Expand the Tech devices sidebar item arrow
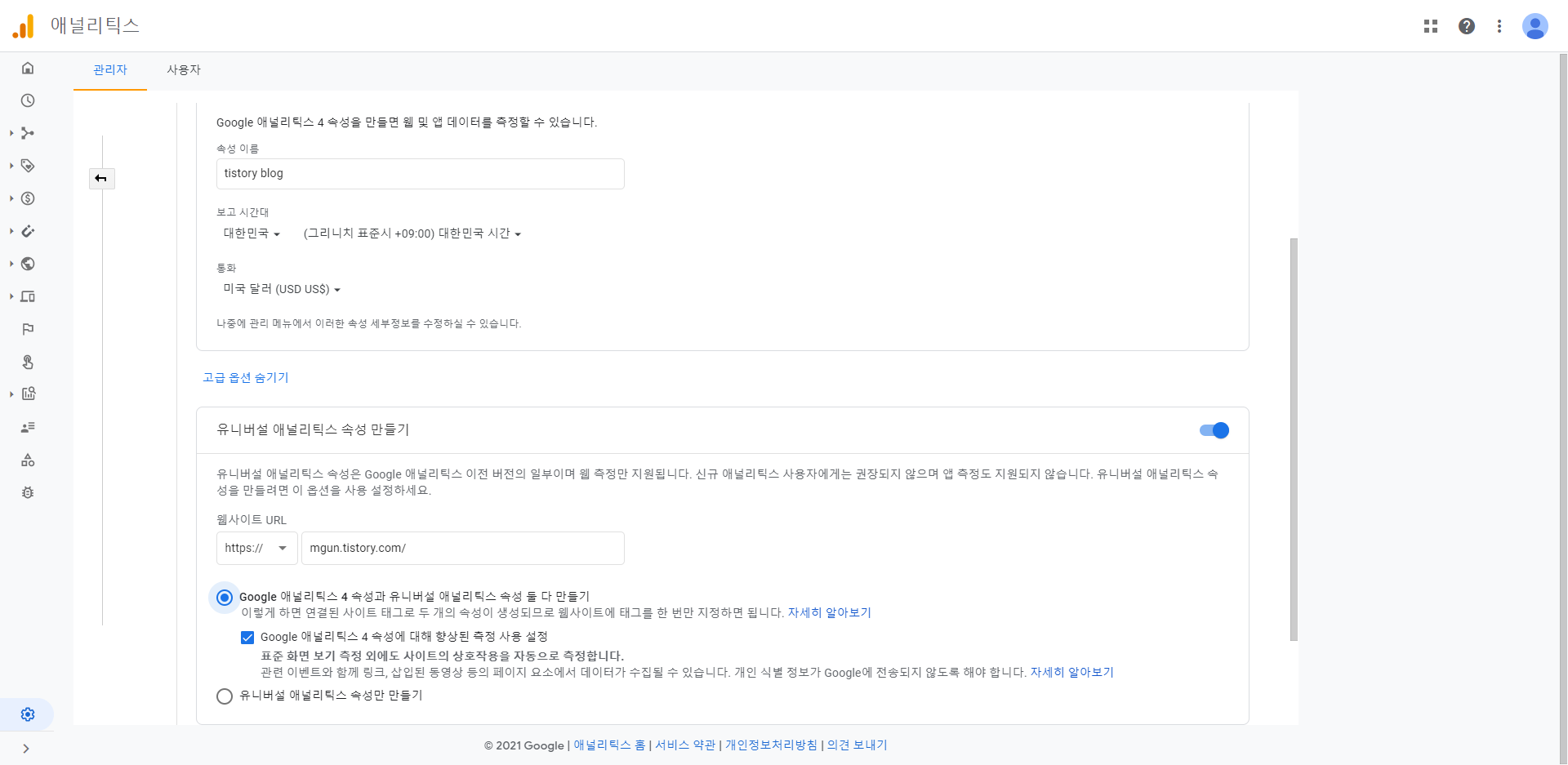The height and width of the screenshot is (765, 1568). coord(11,296)
